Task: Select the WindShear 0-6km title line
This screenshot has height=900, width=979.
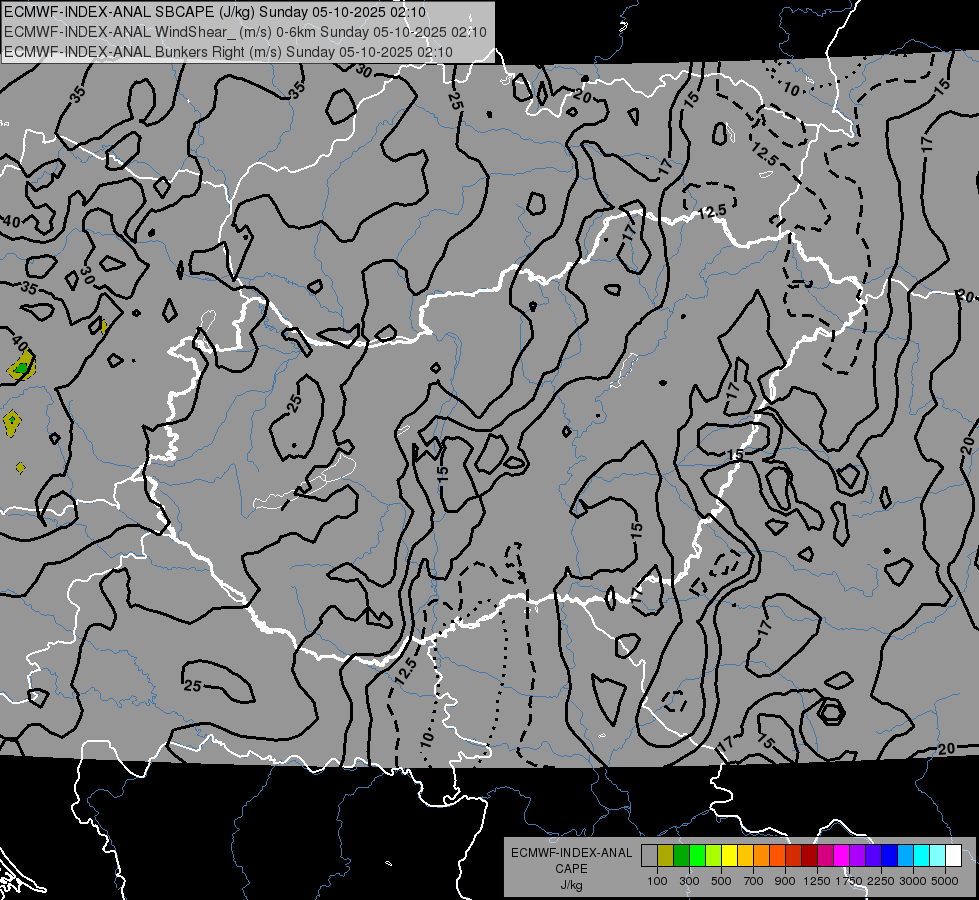Action: pos(245,32)
